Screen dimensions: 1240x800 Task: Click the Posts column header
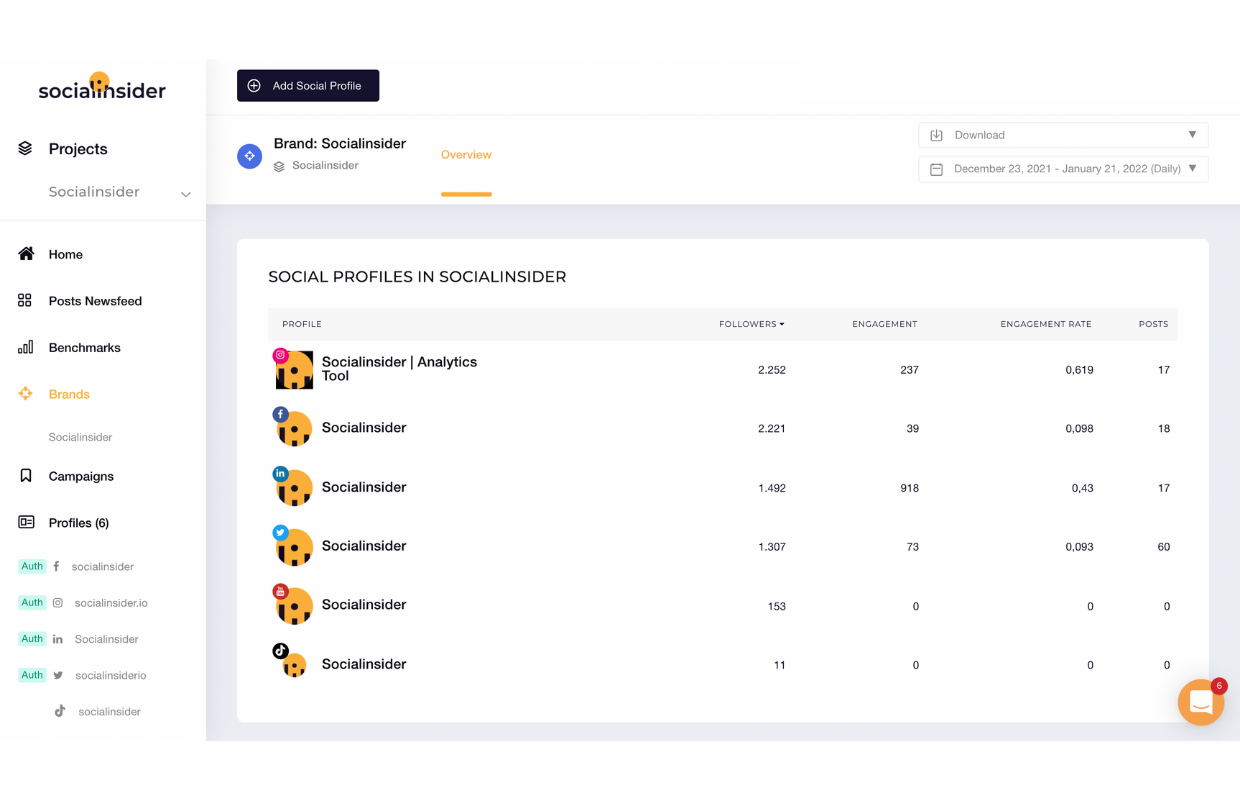1154,324
